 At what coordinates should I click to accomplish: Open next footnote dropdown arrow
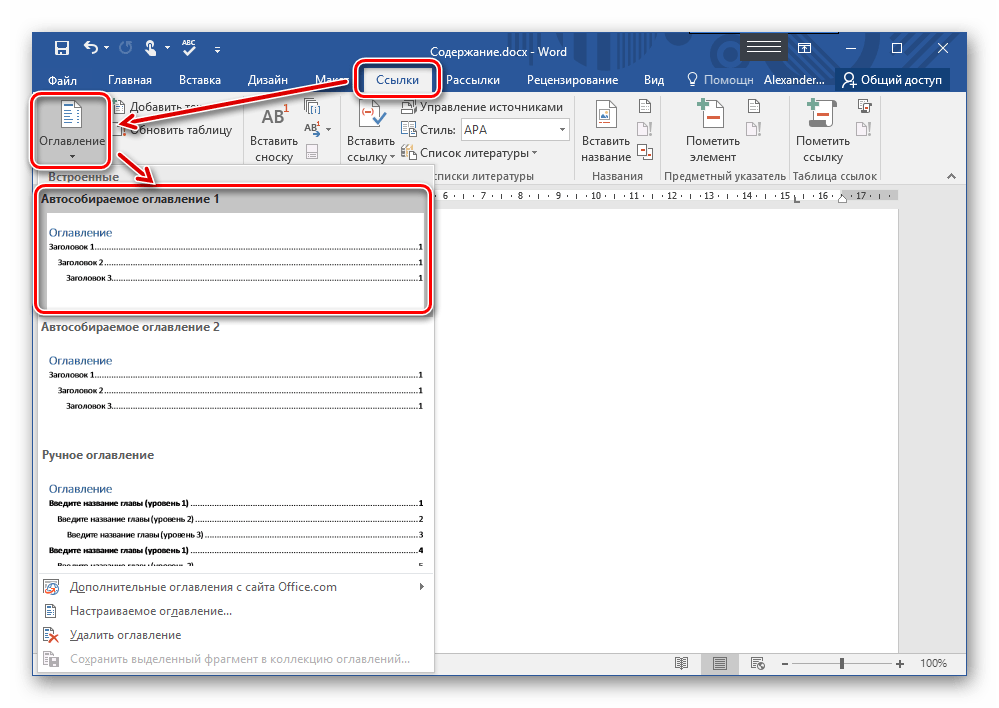pos(329,129)
